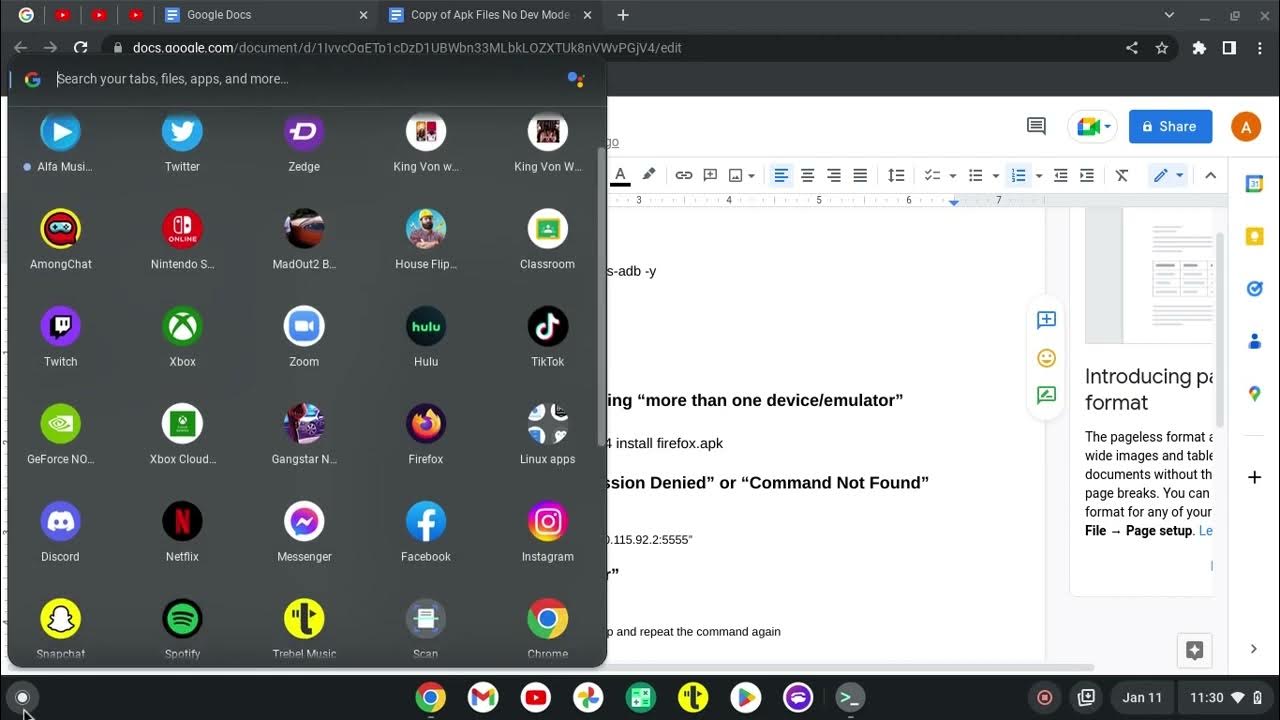The width and height of the screenshot is (1280, 720).
Task: Open the Linux apps folder
Action: coord(547,424)
